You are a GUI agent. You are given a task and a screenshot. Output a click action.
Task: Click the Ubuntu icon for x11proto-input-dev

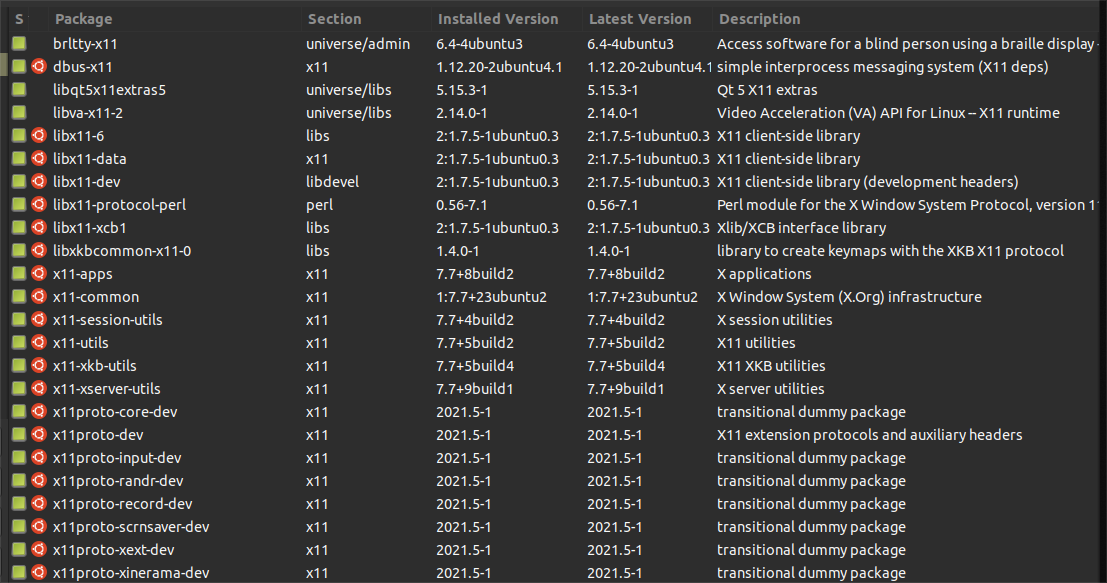click(39, 457)
